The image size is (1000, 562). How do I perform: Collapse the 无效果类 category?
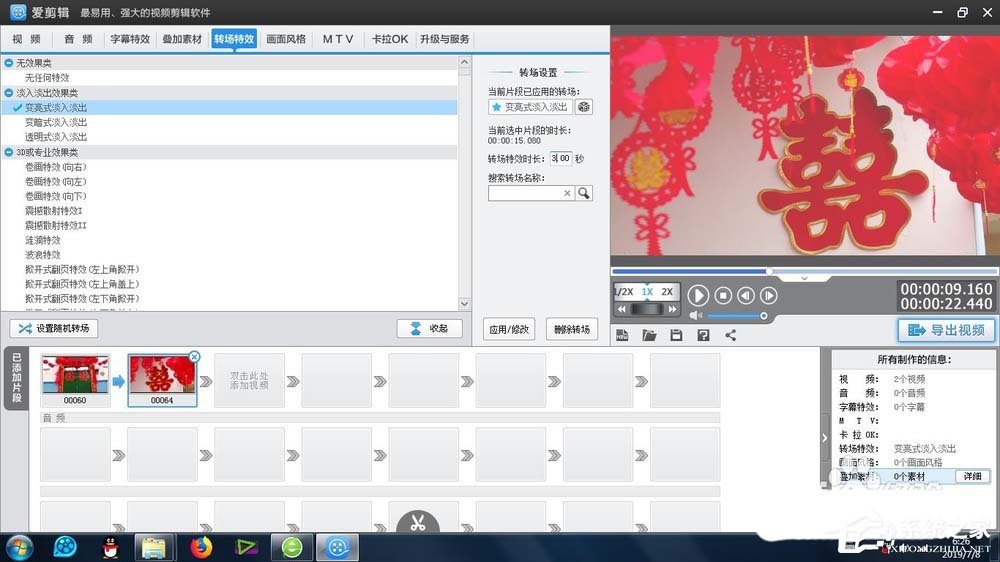[9, 63]
